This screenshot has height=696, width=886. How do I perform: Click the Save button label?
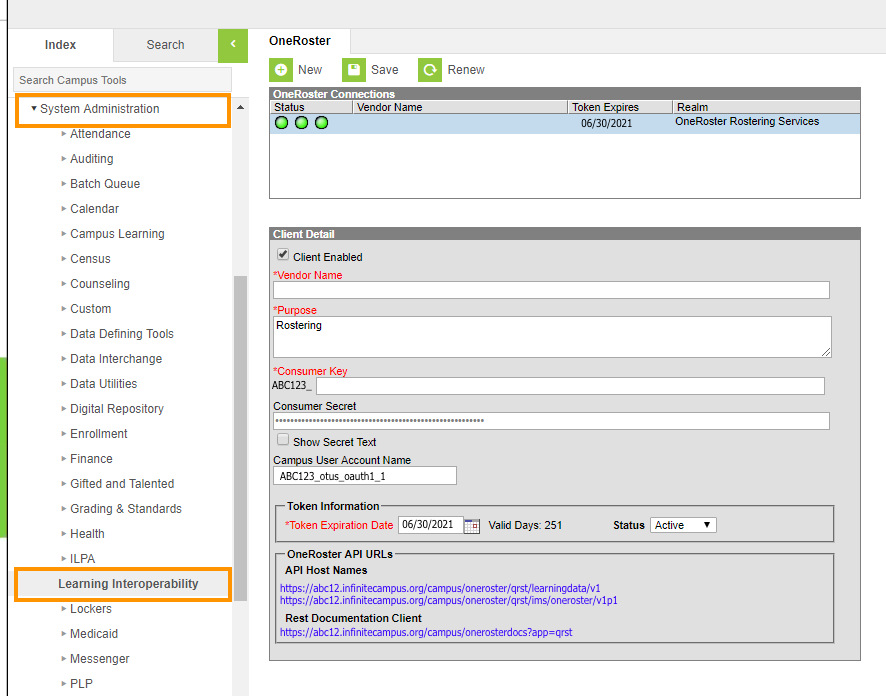tap(385, 70)
